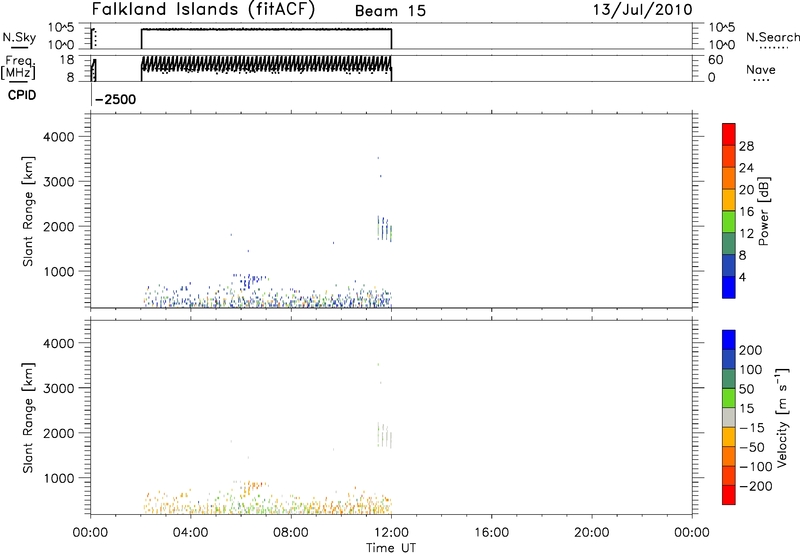The height and width of the screenshot is (554, 800).
Task: Click the '20:00' time tick label
Action: [592, 533]
